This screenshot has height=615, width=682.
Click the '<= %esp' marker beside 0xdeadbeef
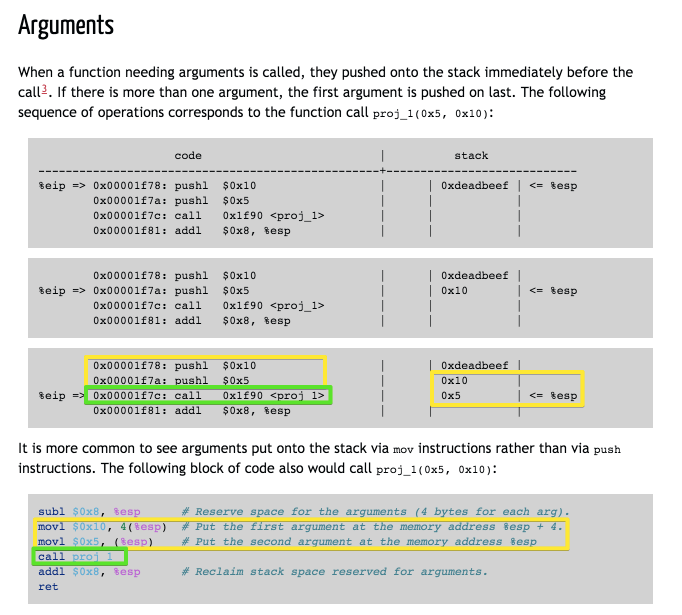553,186
